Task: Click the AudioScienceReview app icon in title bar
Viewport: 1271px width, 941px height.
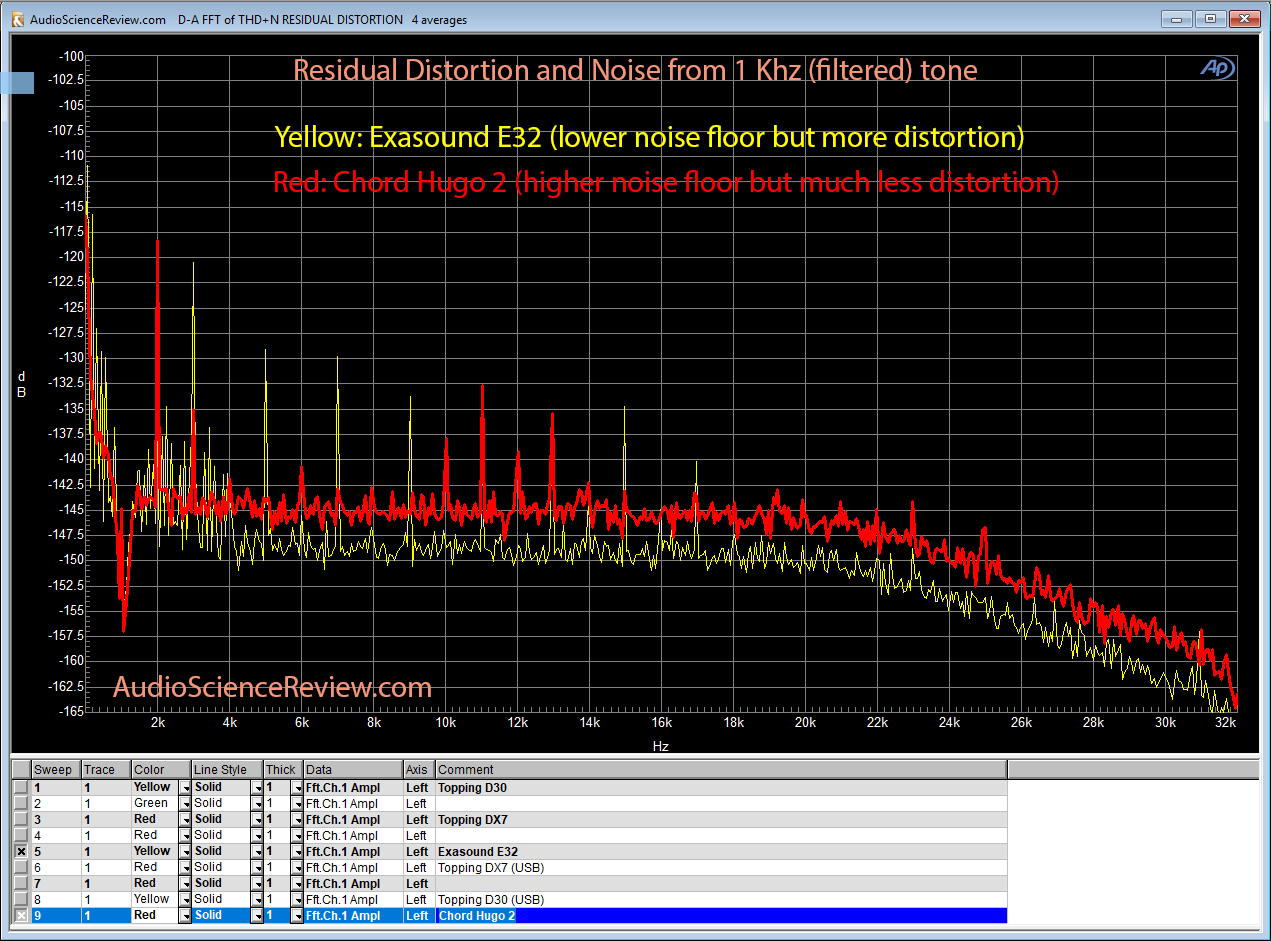Action: point(17,19)
